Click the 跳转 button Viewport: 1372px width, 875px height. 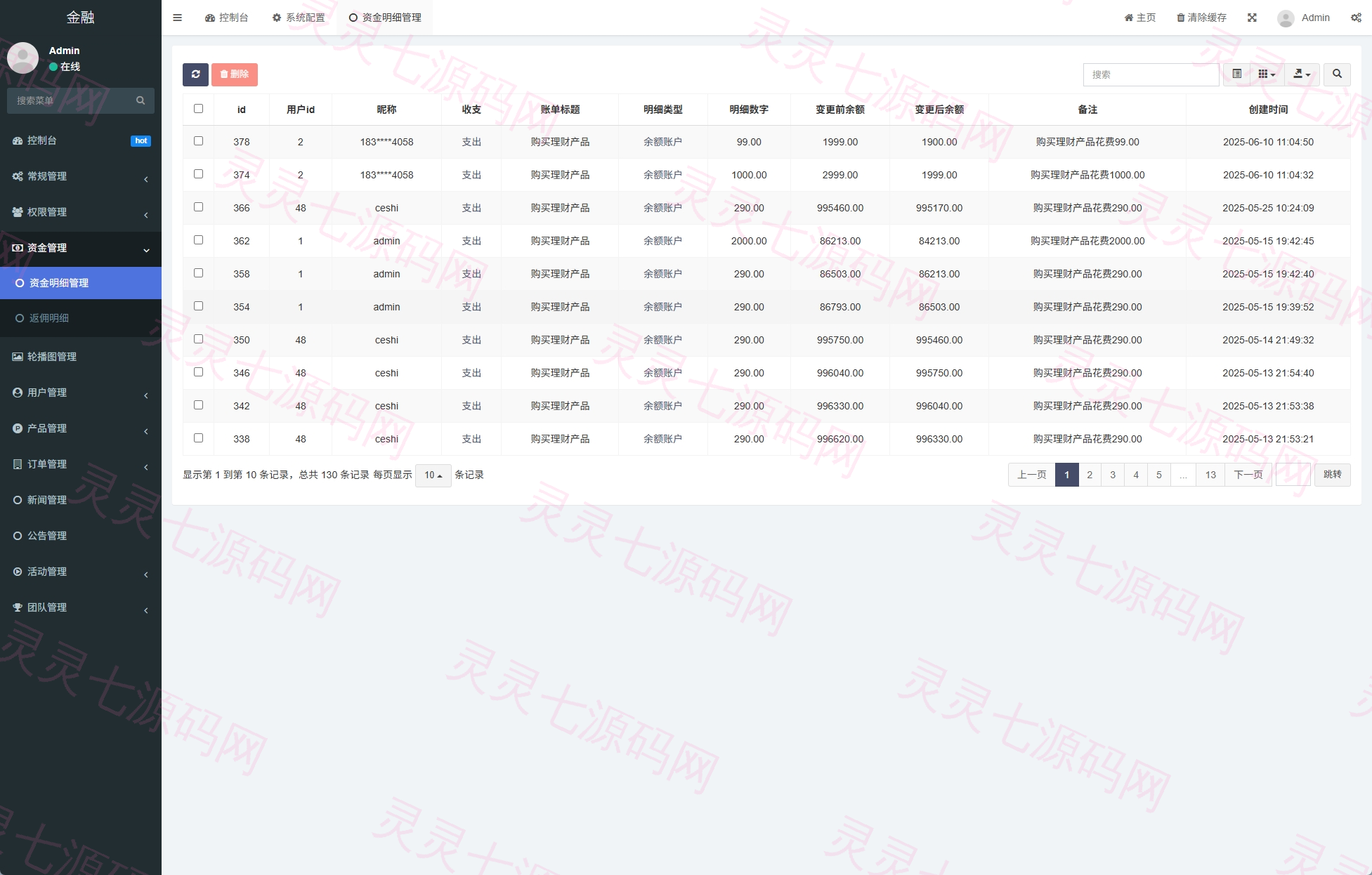pos(1333,475)
